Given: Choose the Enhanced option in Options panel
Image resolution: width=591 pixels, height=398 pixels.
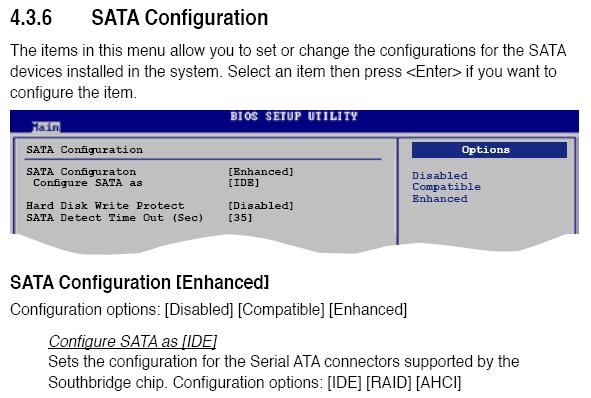Looking at the screenshot, I should pos(440,199).
